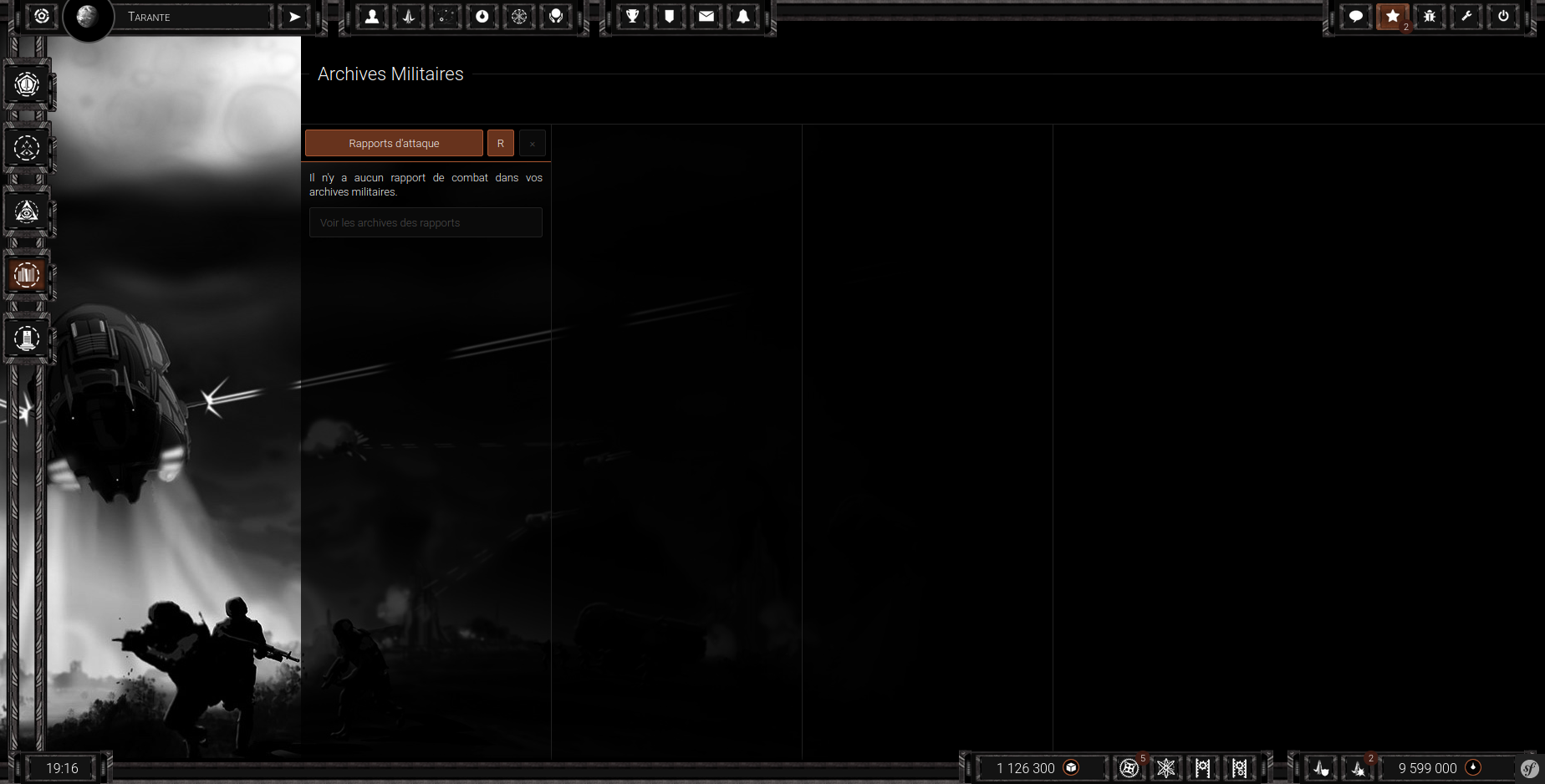The image size is (1545, 784).
Task: Click the highlighted star icon with badge
Action: pyautogui.click(x=1393, y=17)
